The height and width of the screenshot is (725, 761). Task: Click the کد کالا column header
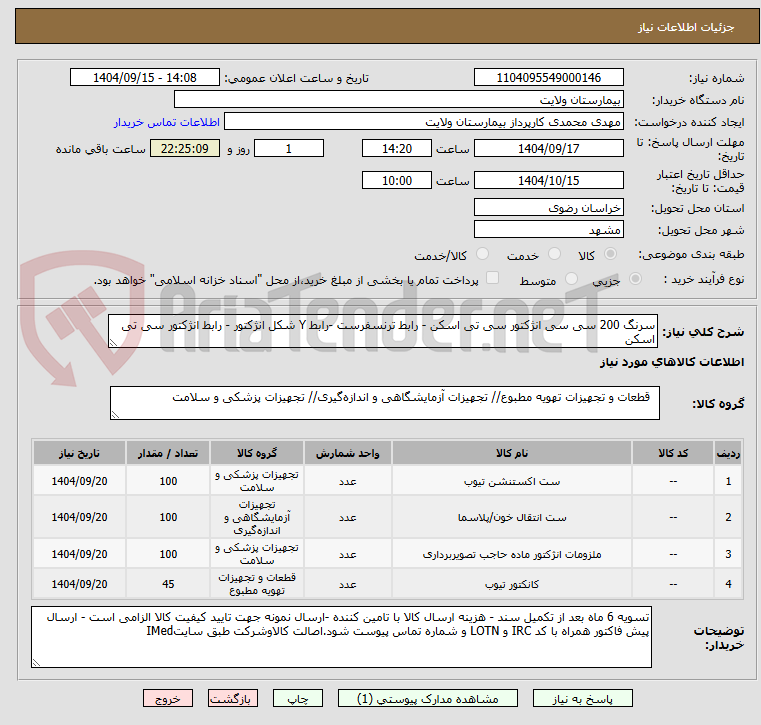click(x=673, y=453)
